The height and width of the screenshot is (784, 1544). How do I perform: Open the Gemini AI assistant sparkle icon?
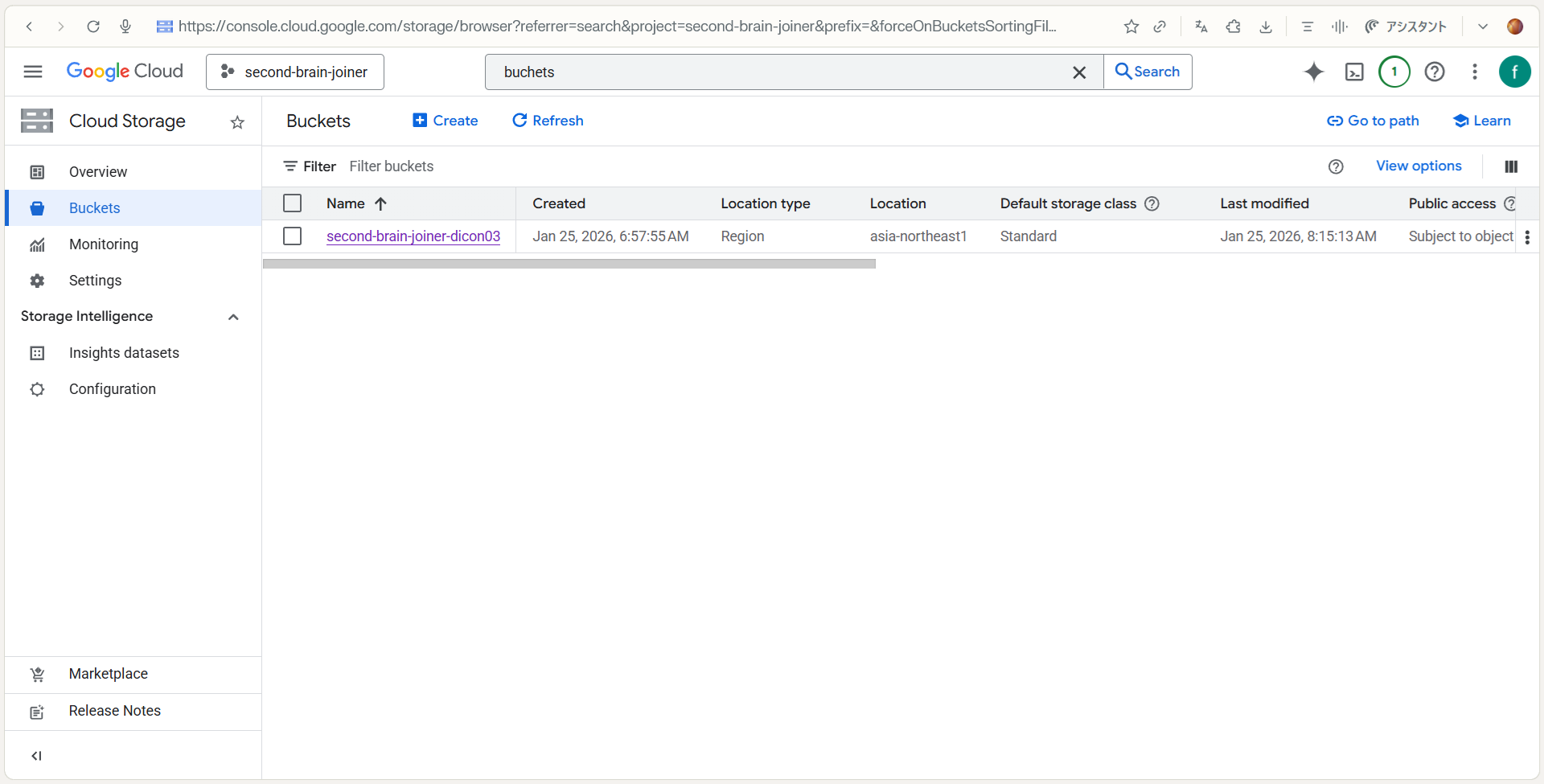1313,72
